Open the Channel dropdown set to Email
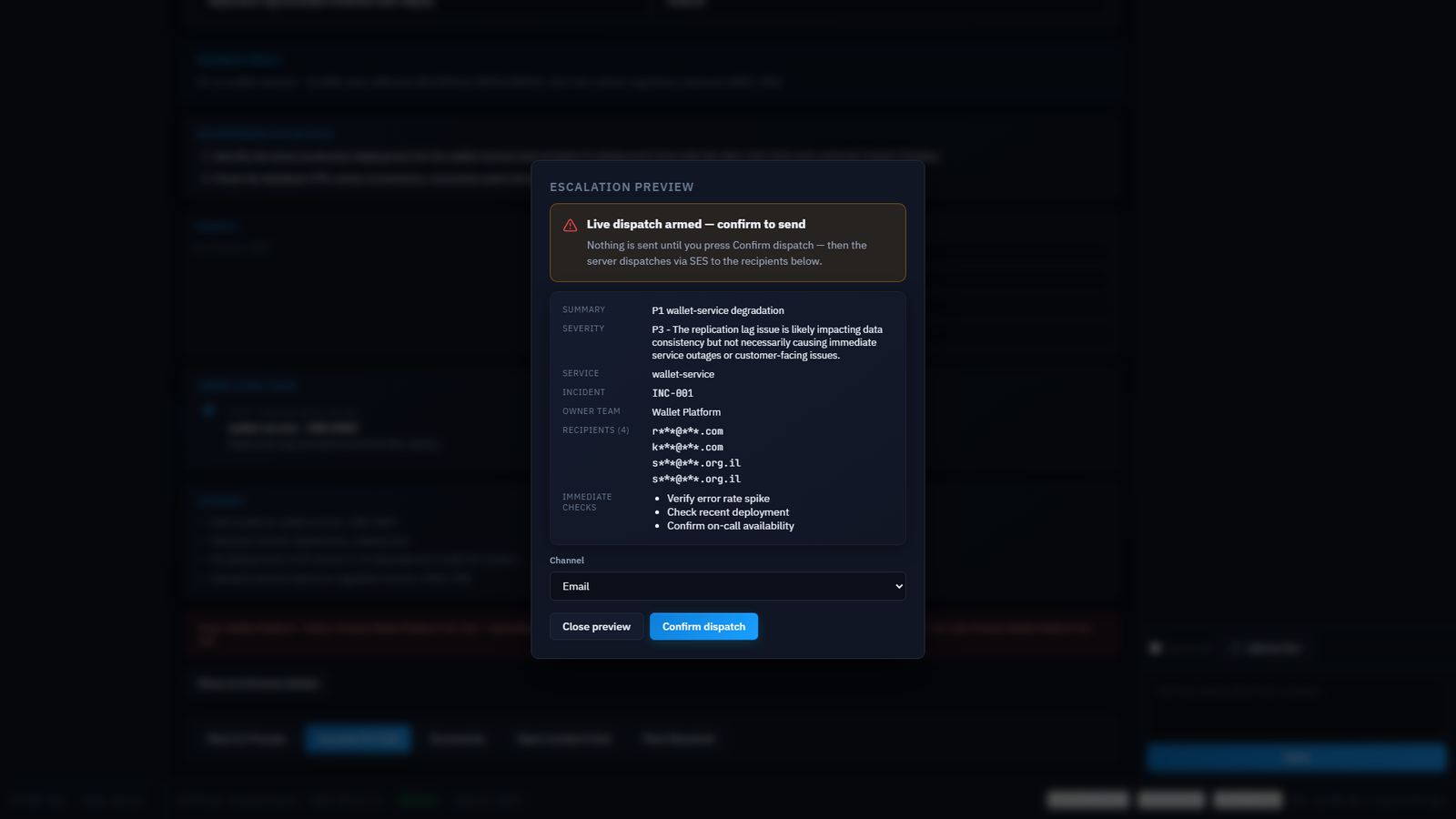The height and width of the screenshot is (819, 1456). [x=727, y=586]
